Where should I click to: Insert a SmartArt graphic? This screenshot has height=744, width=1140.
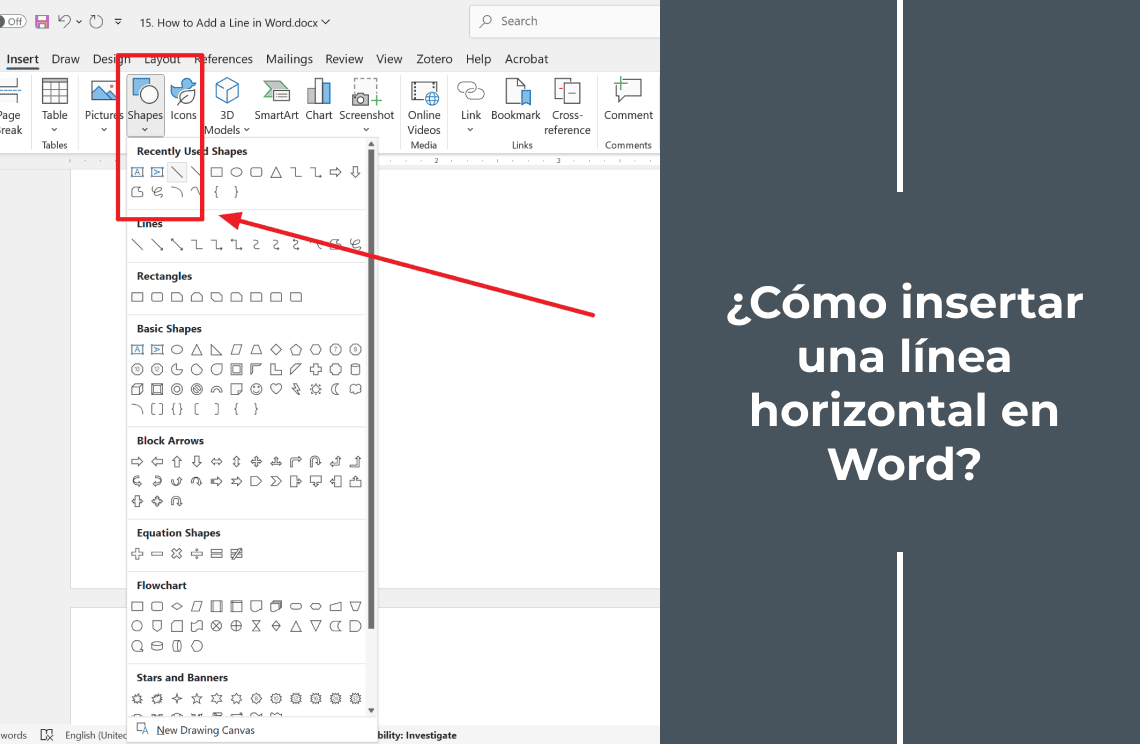click(x=276, y=100)
